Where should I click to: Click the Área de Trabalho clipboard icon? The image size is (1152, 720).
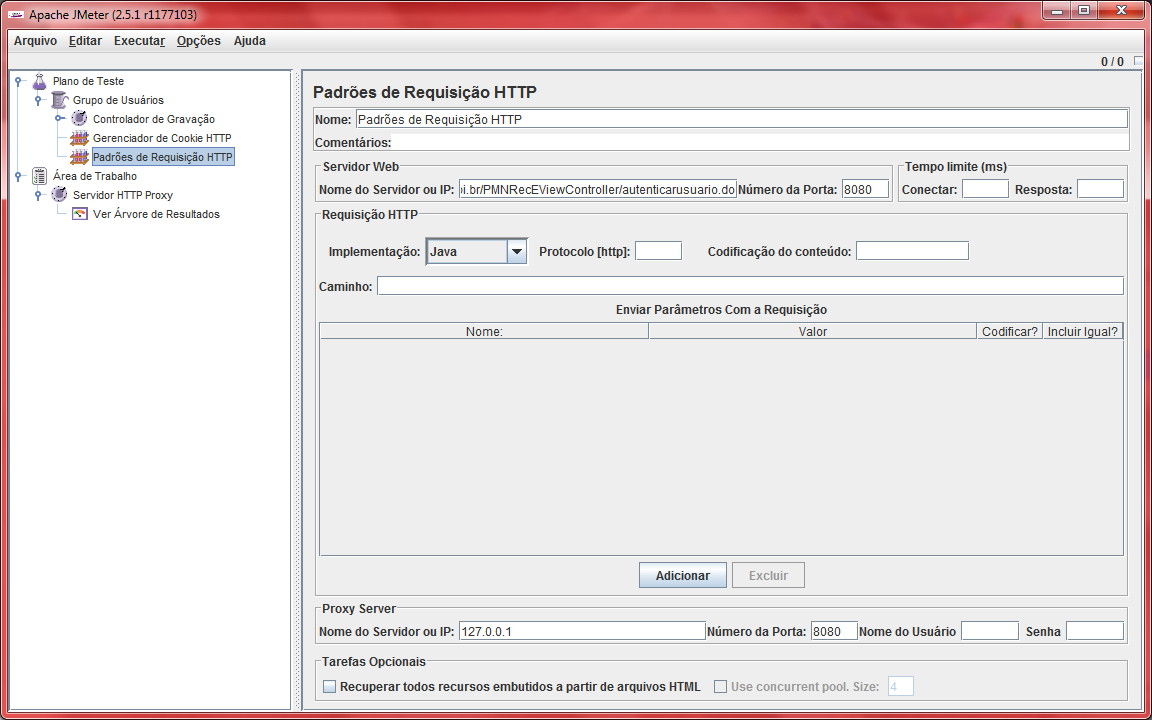click(40, 176)
